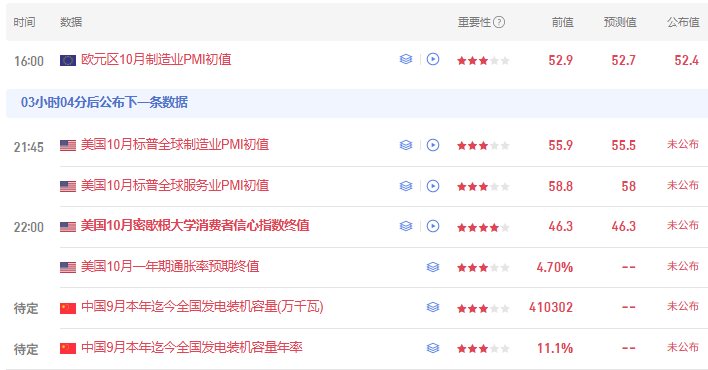
Task: Click forecast value 55.5
Action: (x=624, y=145)
